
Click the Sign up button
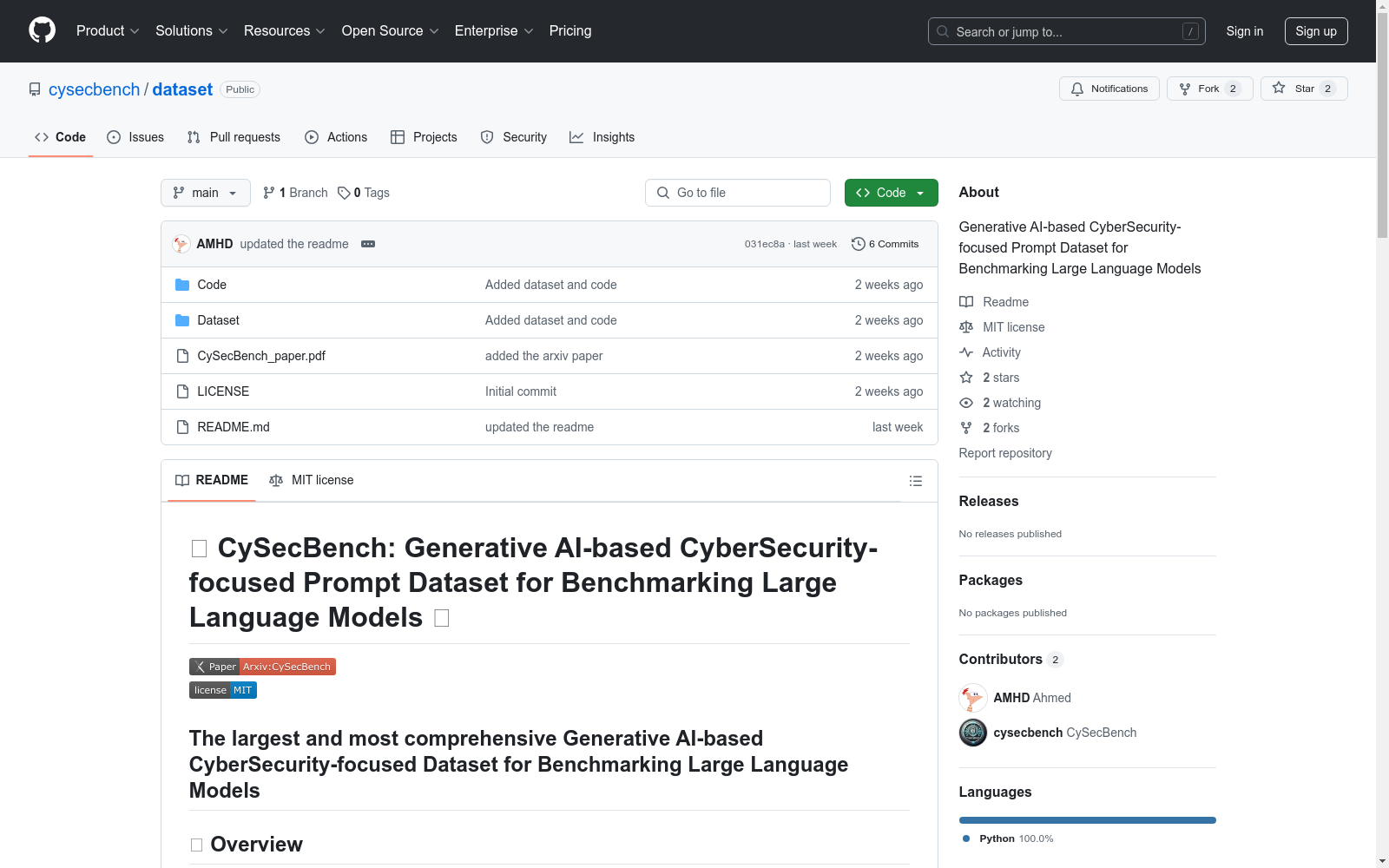point(1316,31)
